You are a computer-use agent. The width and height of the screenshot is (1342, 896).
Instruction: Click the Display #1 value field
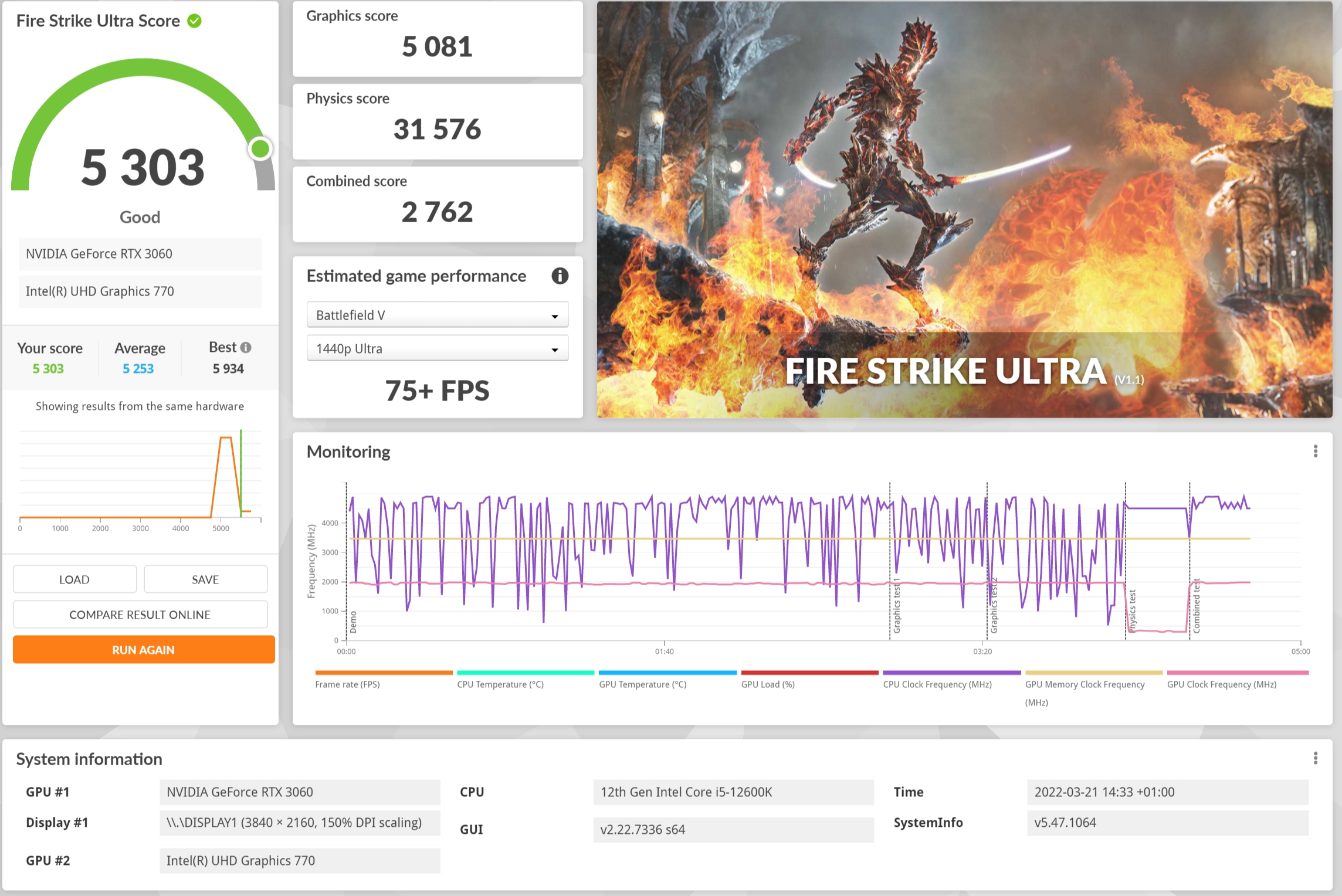[300, 823]
